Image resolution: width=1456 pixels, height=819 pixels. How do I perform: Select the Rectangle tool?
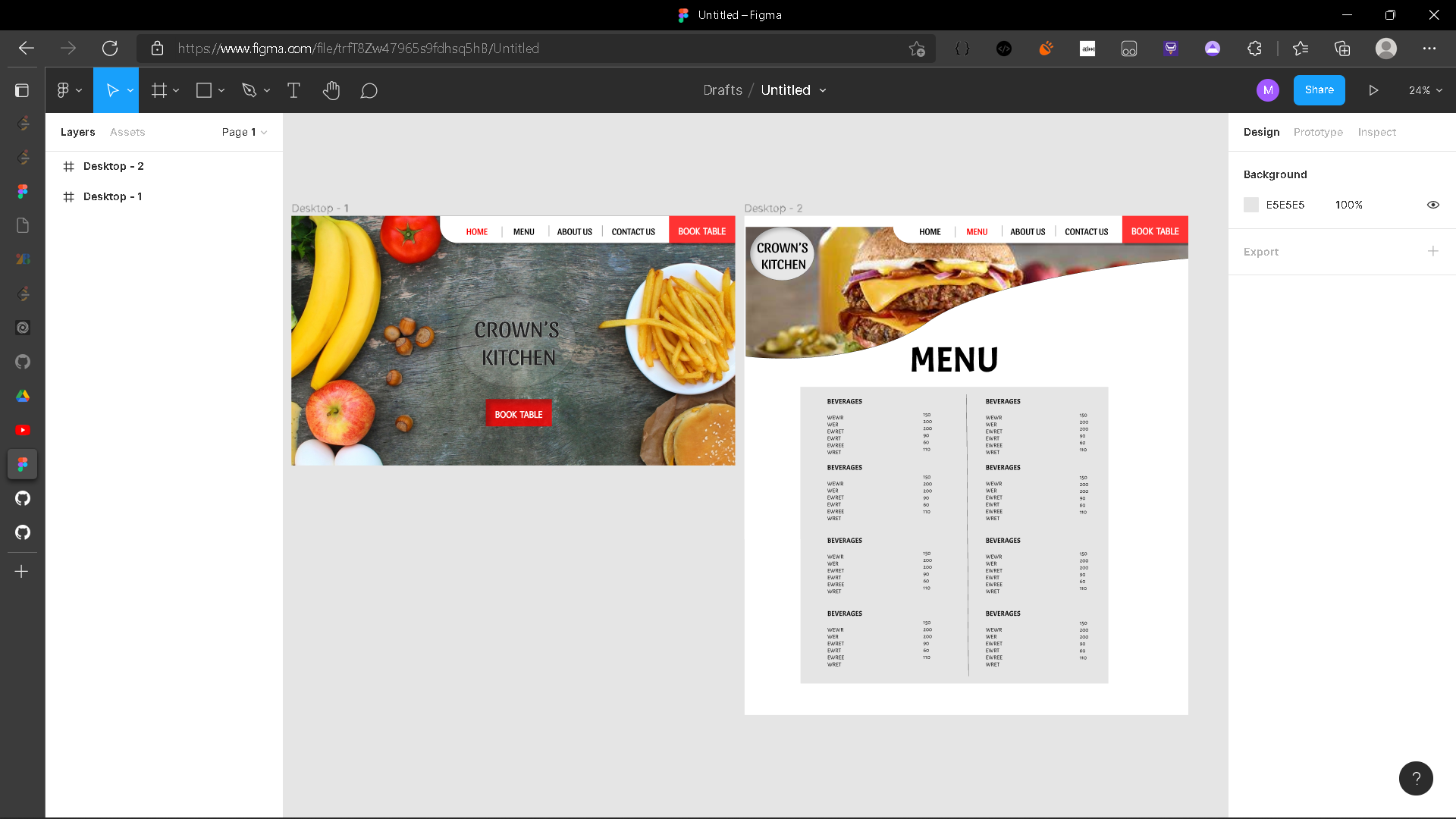[203, 90]
